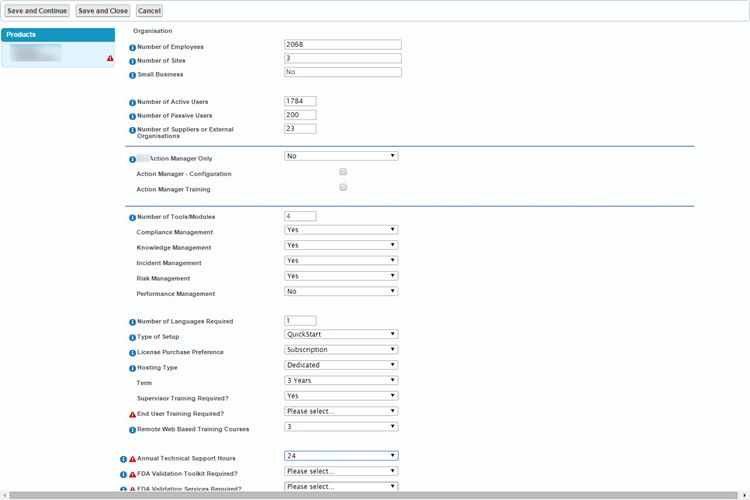Viewport: 750px width, 500px height.
Task: Open the Type of Setup dropdown
Action: coord(341,334)
